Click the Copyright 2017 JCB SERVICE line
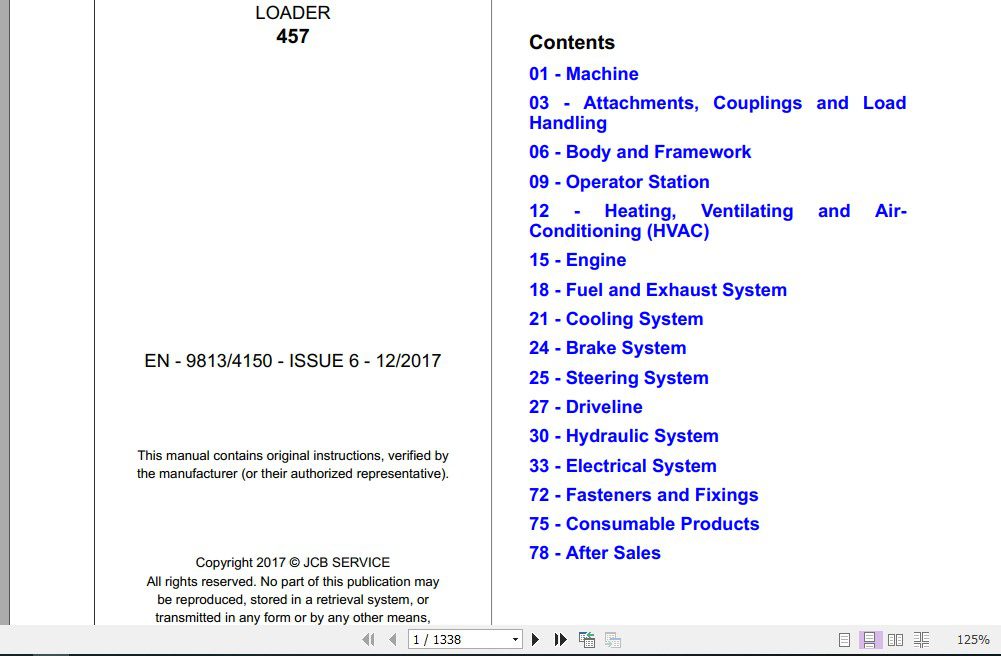 tap(292, 563)
